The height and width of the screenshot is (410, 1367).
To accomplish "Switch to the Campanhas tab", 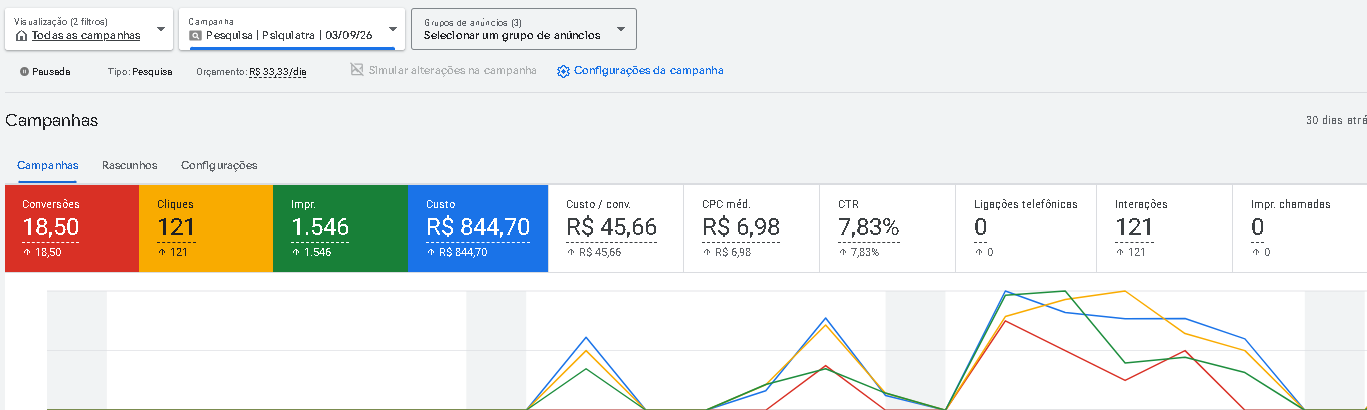I will (x=47, y=165).
